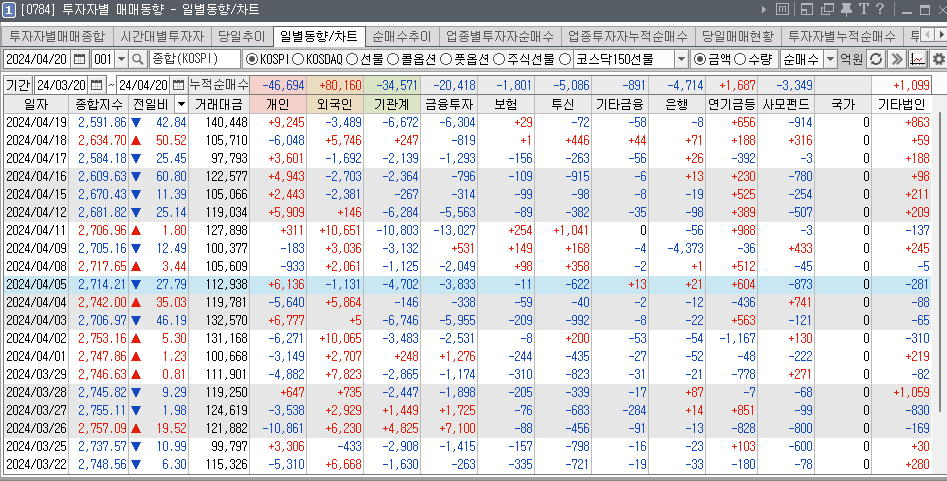Select the KOSDAQ radio button
Screen dimensions: 947x481
pyautogui.click(x=298, y=59)
